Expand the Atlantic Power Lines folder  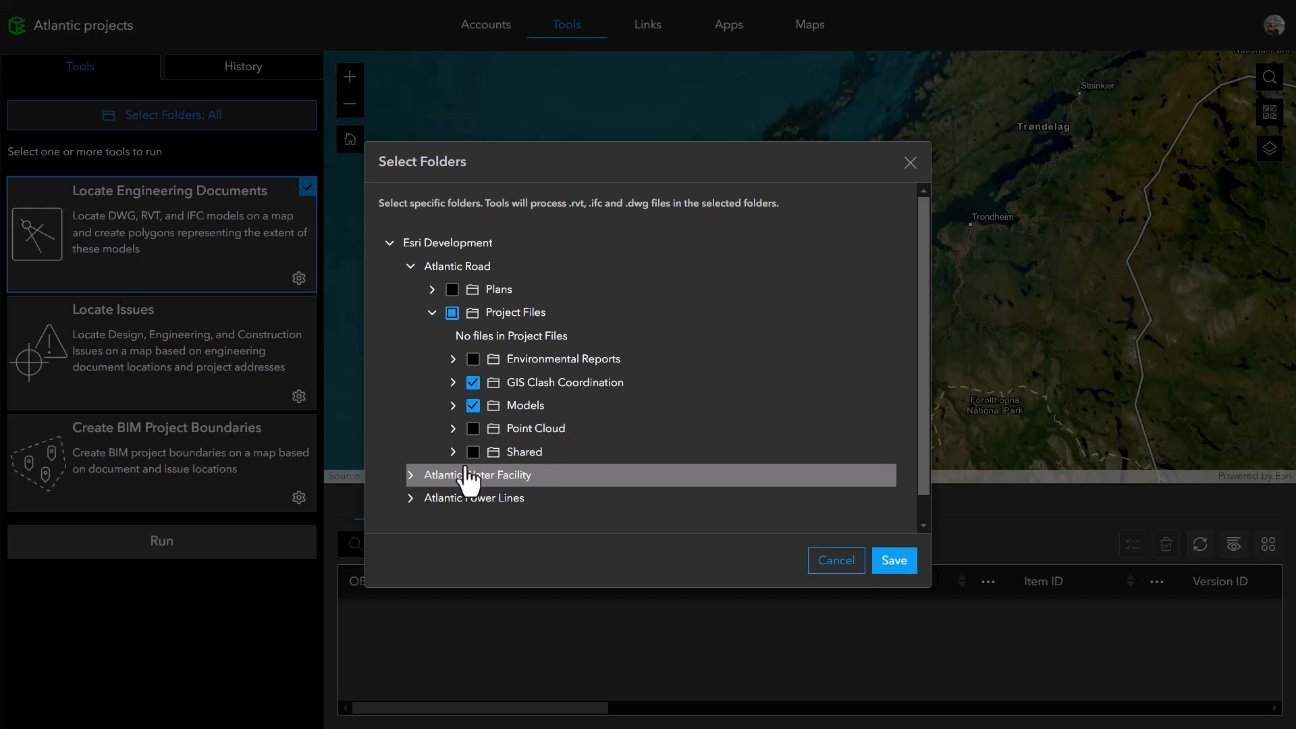pyautogui.click(x=409, y=497)
